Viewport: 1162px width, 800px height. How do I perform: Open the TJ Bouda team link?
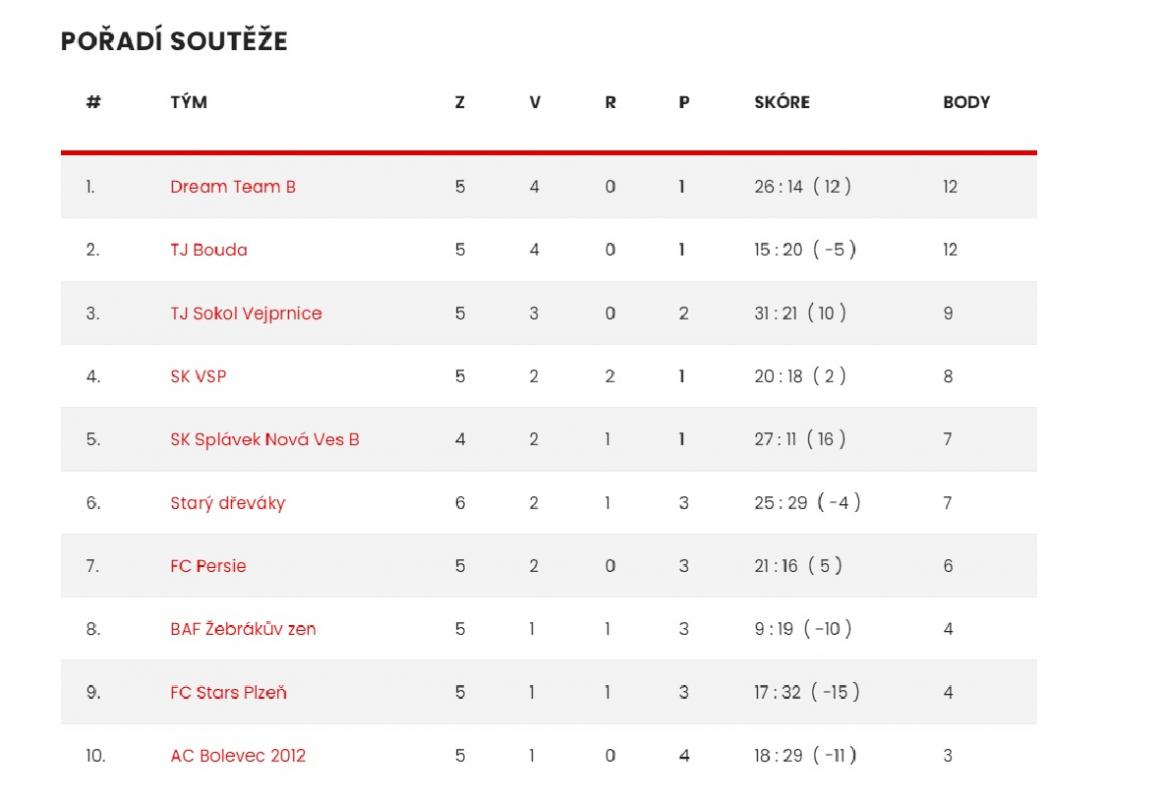pyautogui.click(x=208, y=250)
